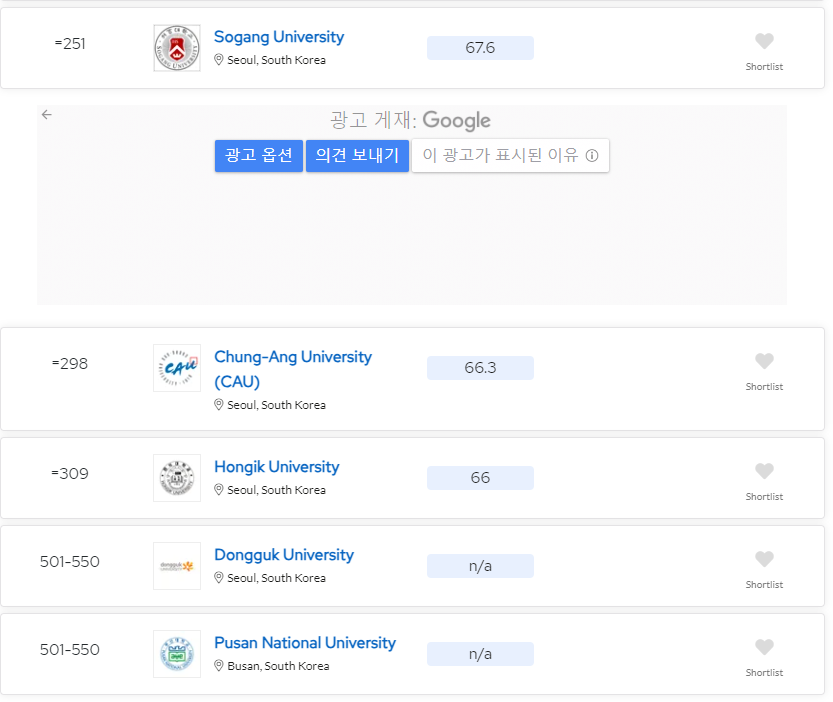
Task: Click the Google ad attribution text
Action: (410, 121)
